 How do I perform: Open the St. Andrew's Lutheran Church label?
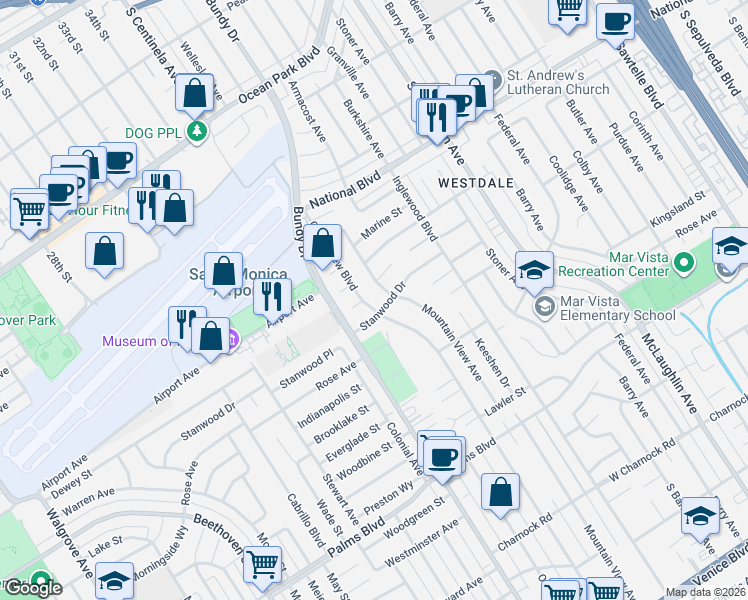pos(558,83)
